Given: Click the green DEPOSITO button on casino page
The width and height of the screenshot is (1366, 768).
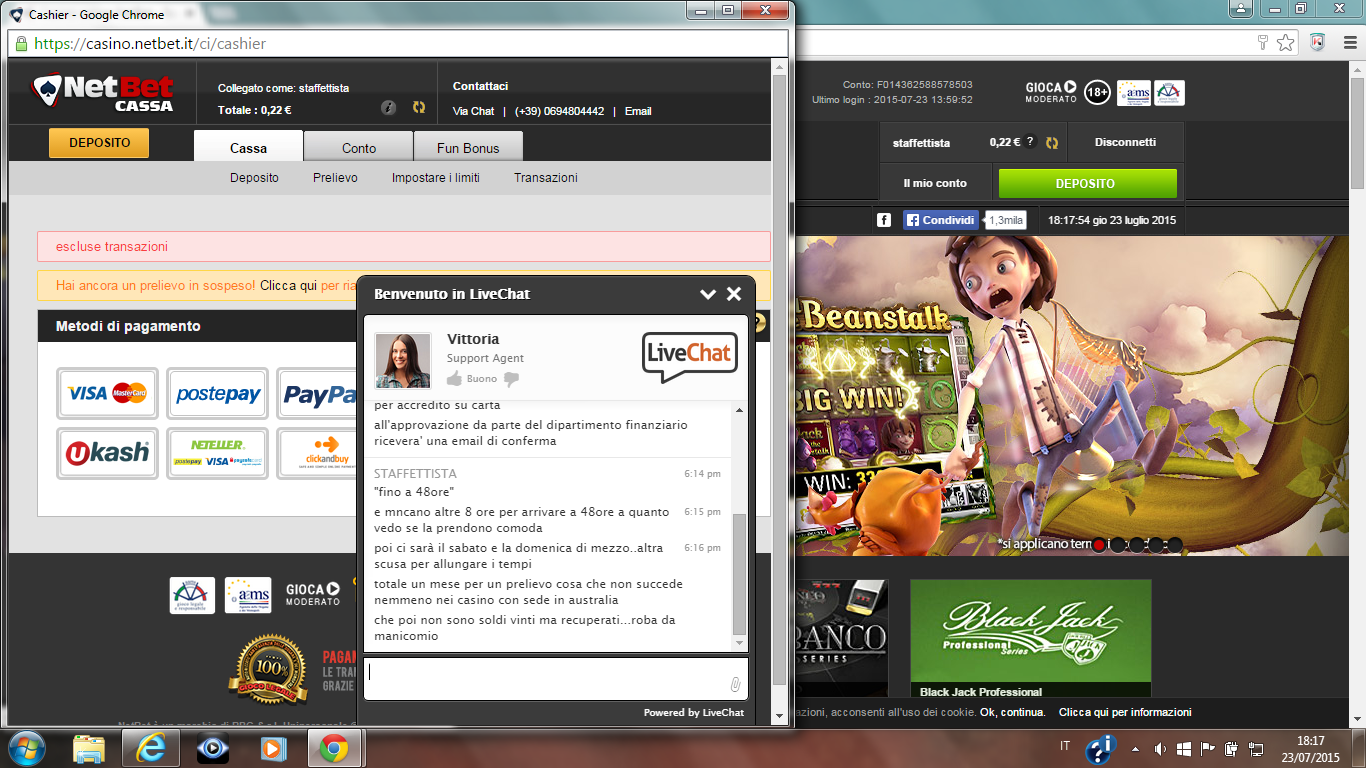Looking at the screenshot, I should (x=1087, y=184).
